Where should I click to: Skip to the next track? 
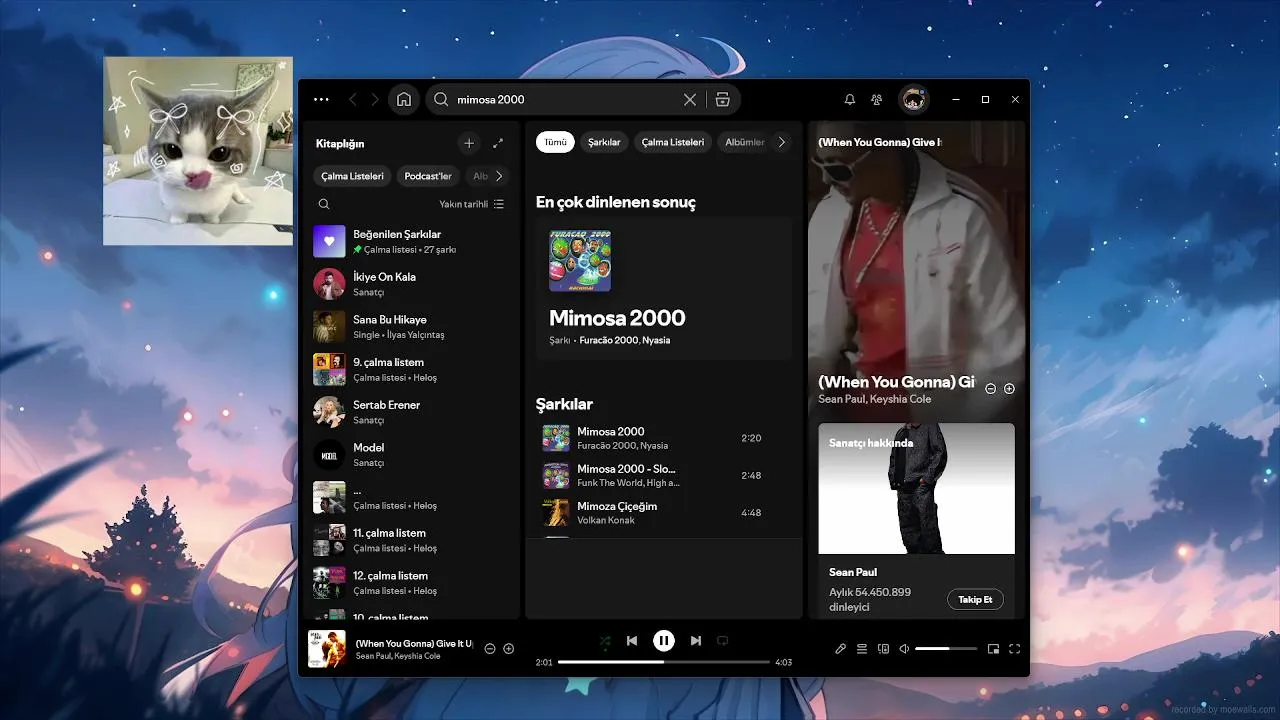coord(696,641)
